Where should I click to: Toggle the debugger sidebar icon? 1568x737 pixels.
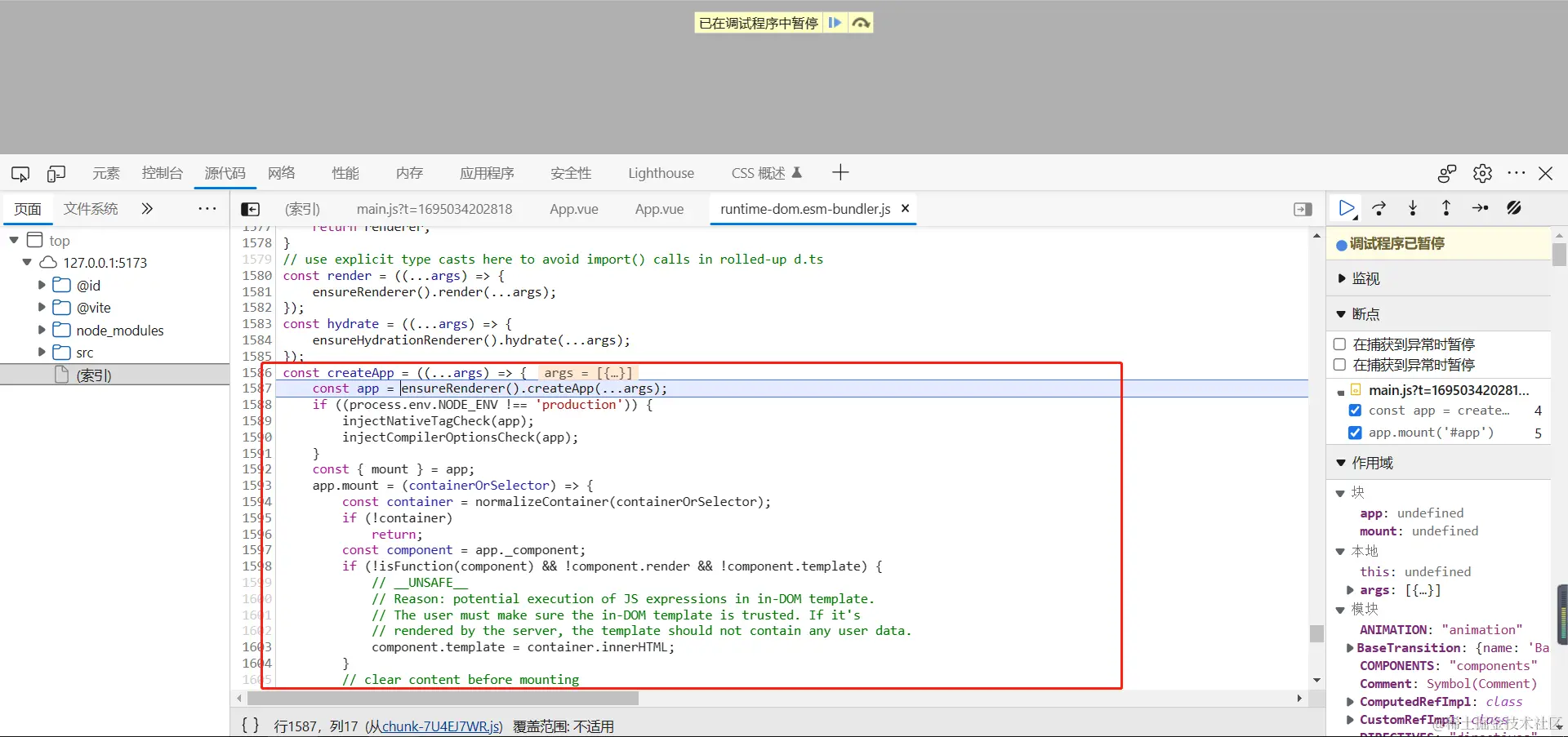[x=1303, y=210]
